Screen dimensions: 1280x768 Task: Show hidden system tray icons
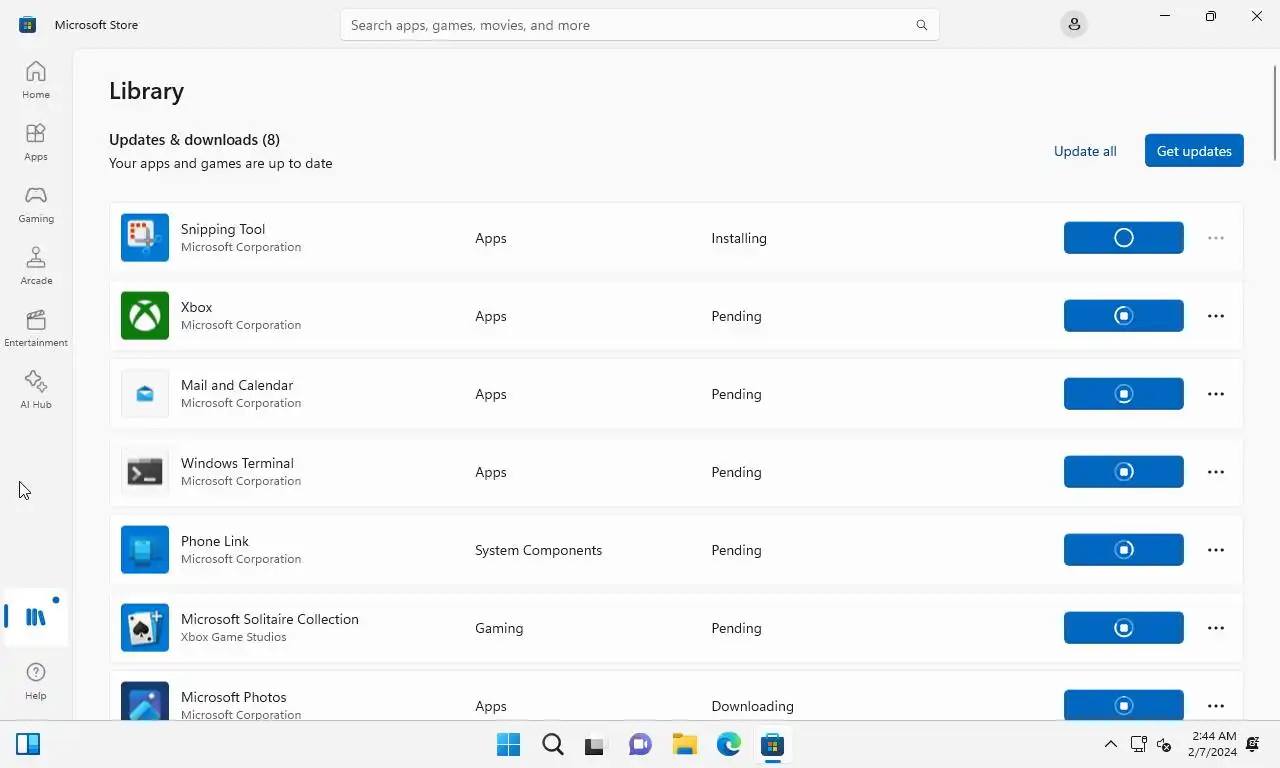pyautogui.click(x=1110, y=744)
